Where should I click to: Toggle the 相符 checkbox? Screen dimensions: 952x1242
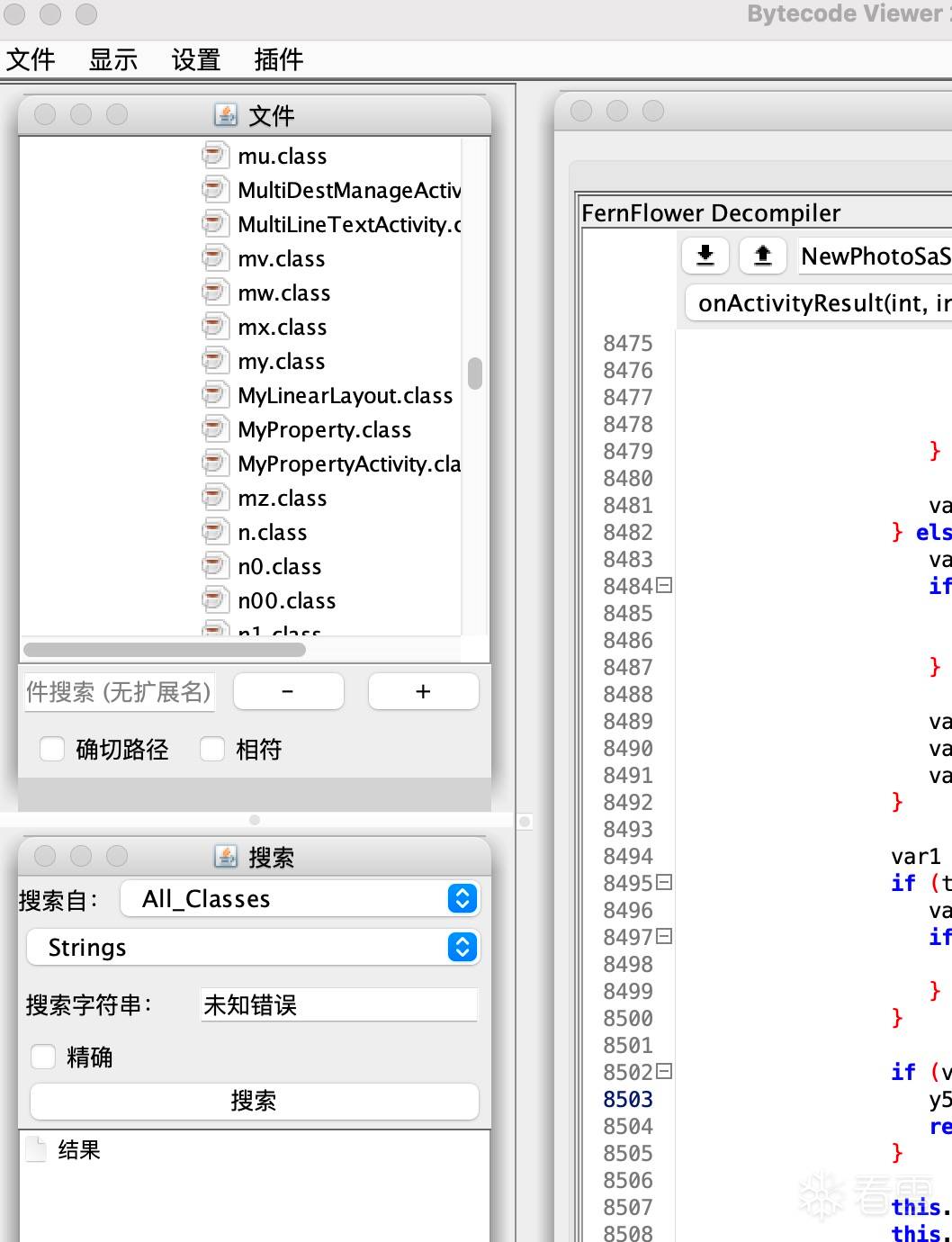click(x=212, y=749)
